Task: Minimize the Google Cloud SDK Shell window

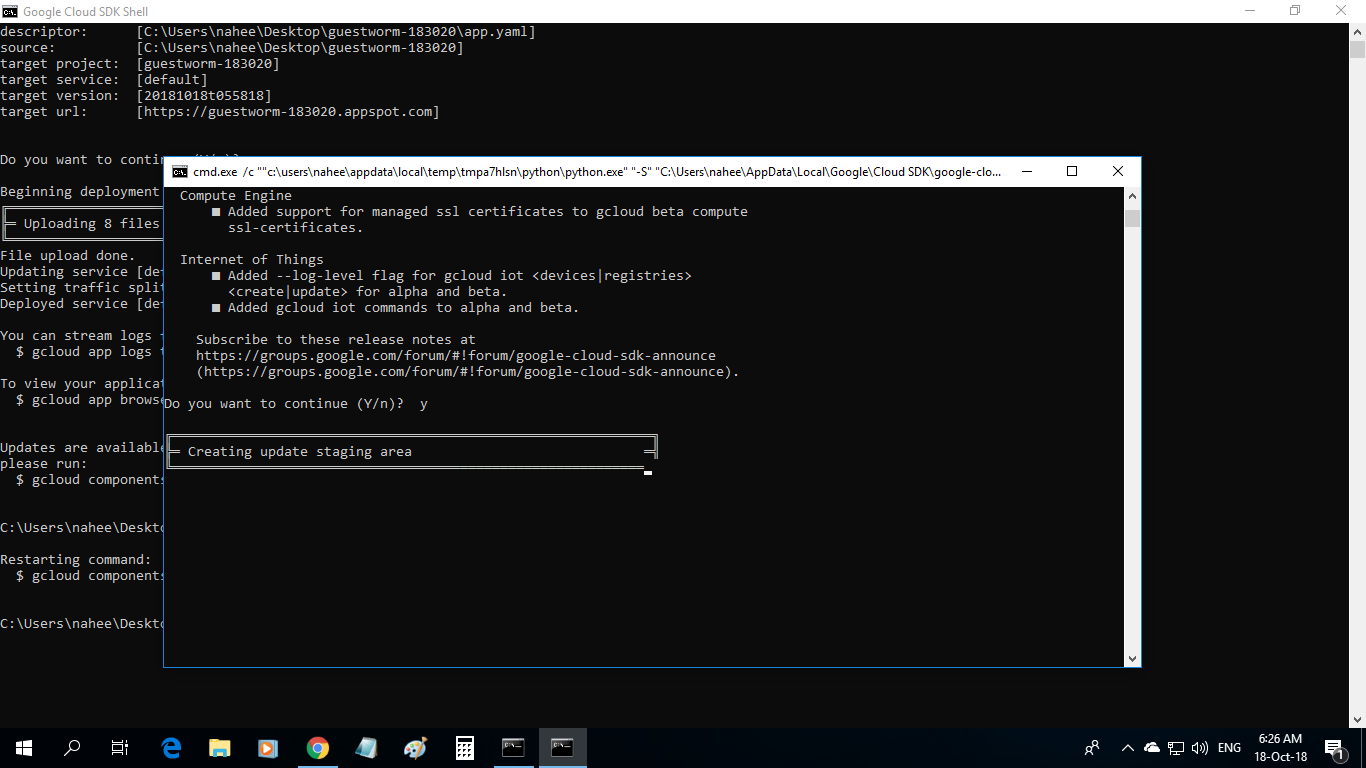Action: click(1250, 11)
